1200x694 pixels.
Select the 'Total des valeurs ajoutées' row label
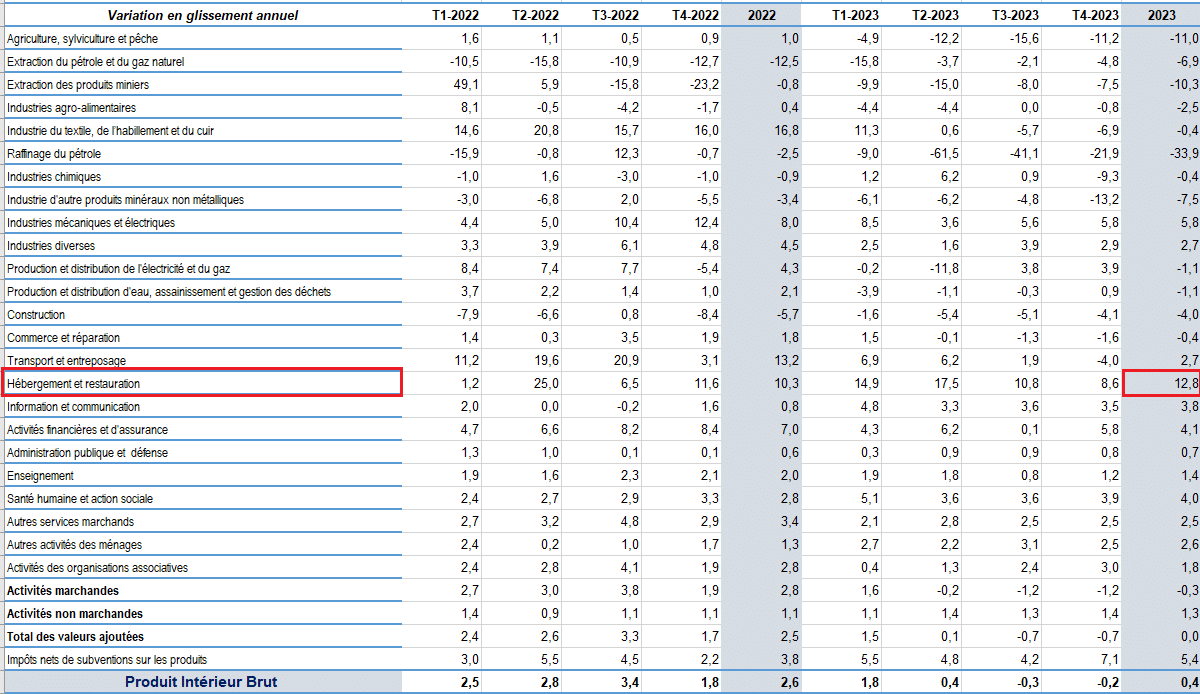[x=75, y=637]
